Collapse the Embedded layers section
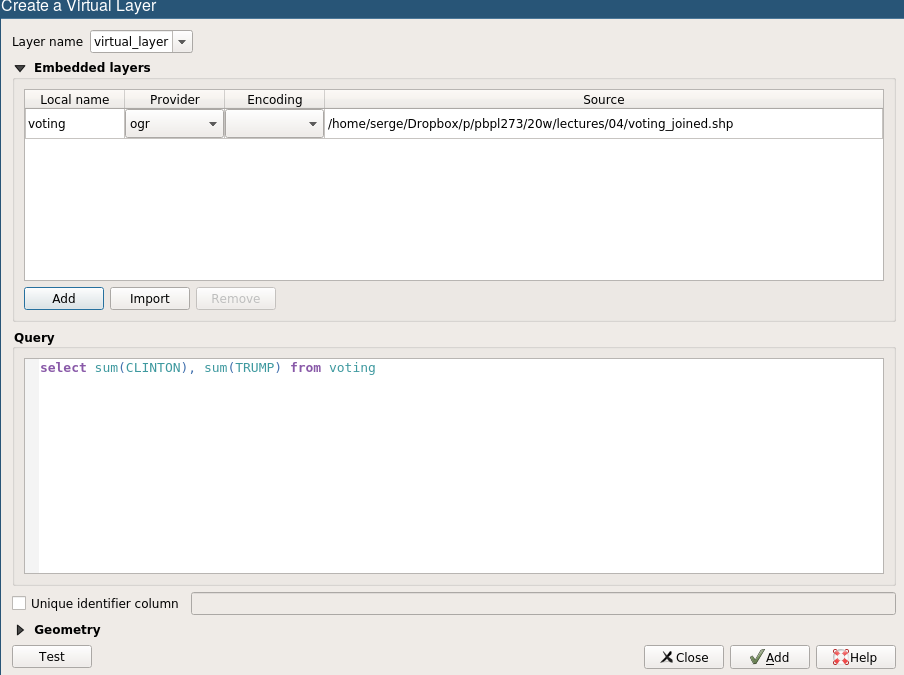 pyautogui.click(x=20, y=69)
